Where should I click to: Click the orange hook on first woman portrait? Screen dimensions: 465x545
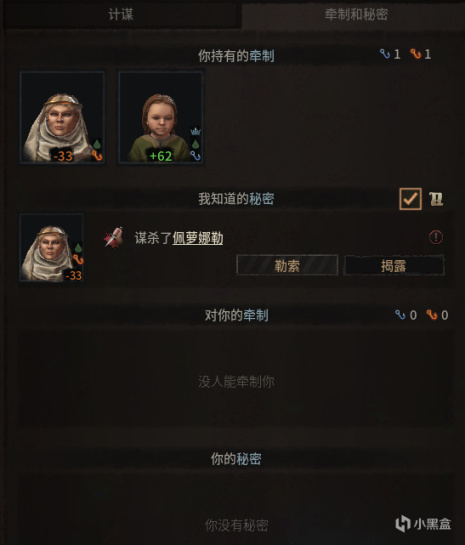click(x=97, y=156)
